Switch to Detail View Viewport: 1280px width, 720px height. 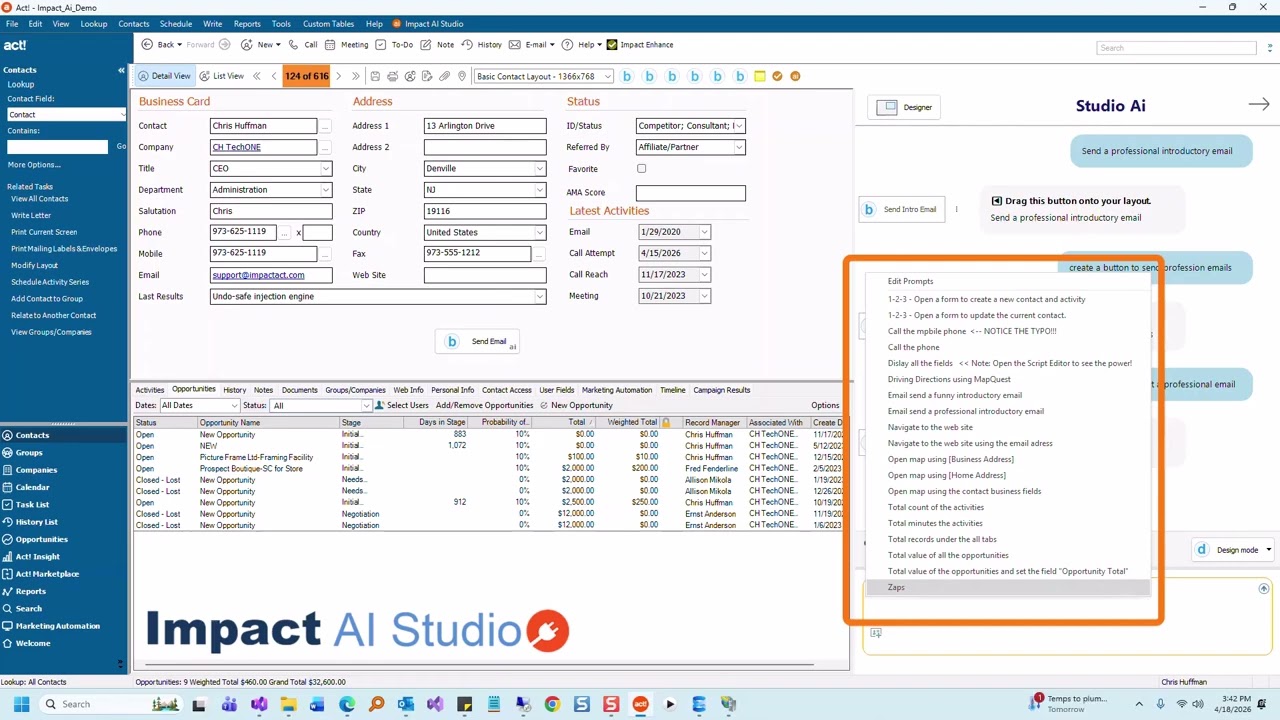(164, 76)
